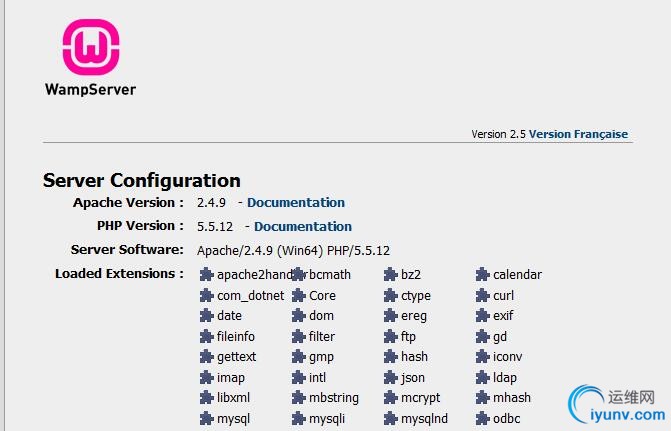Click the puzzle icon beside filter

[299, 336]
